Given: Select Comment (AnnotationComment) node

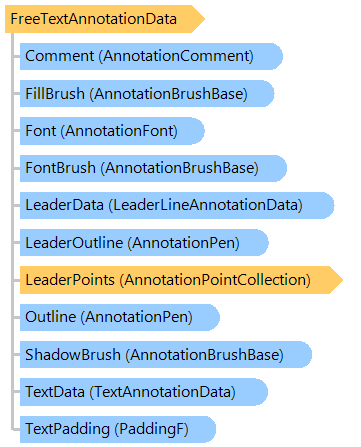Looking at the screenshot, I should pyautogui.click(x=151, y=56).
